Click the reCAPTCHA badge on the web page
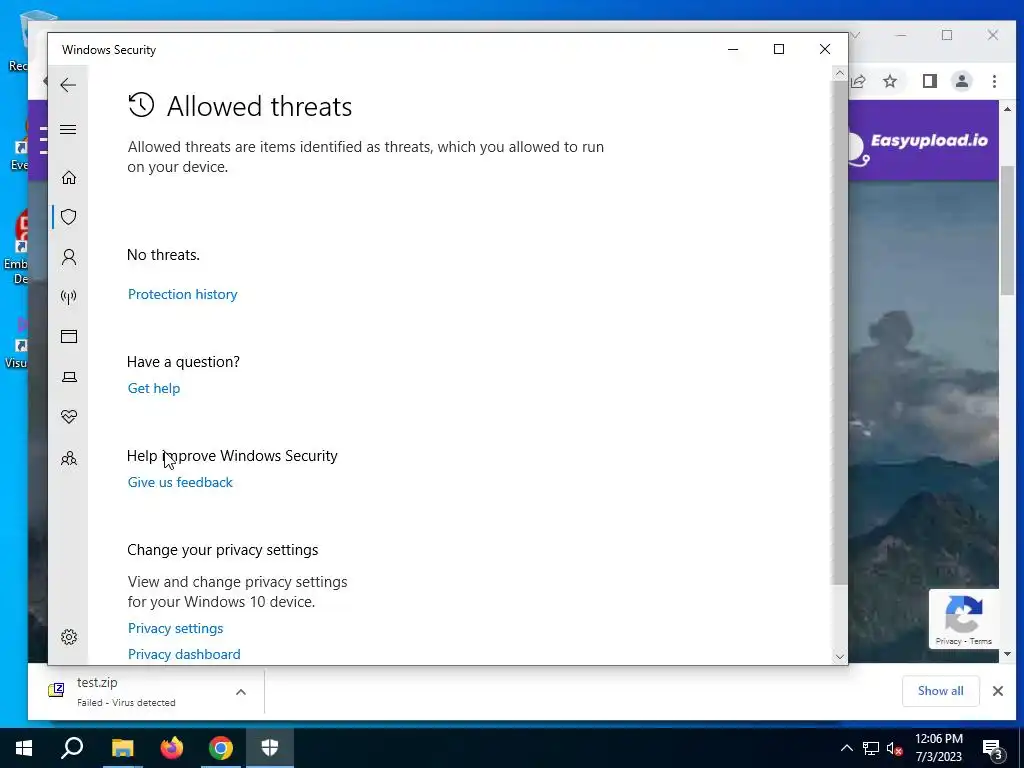 [963, 618]
